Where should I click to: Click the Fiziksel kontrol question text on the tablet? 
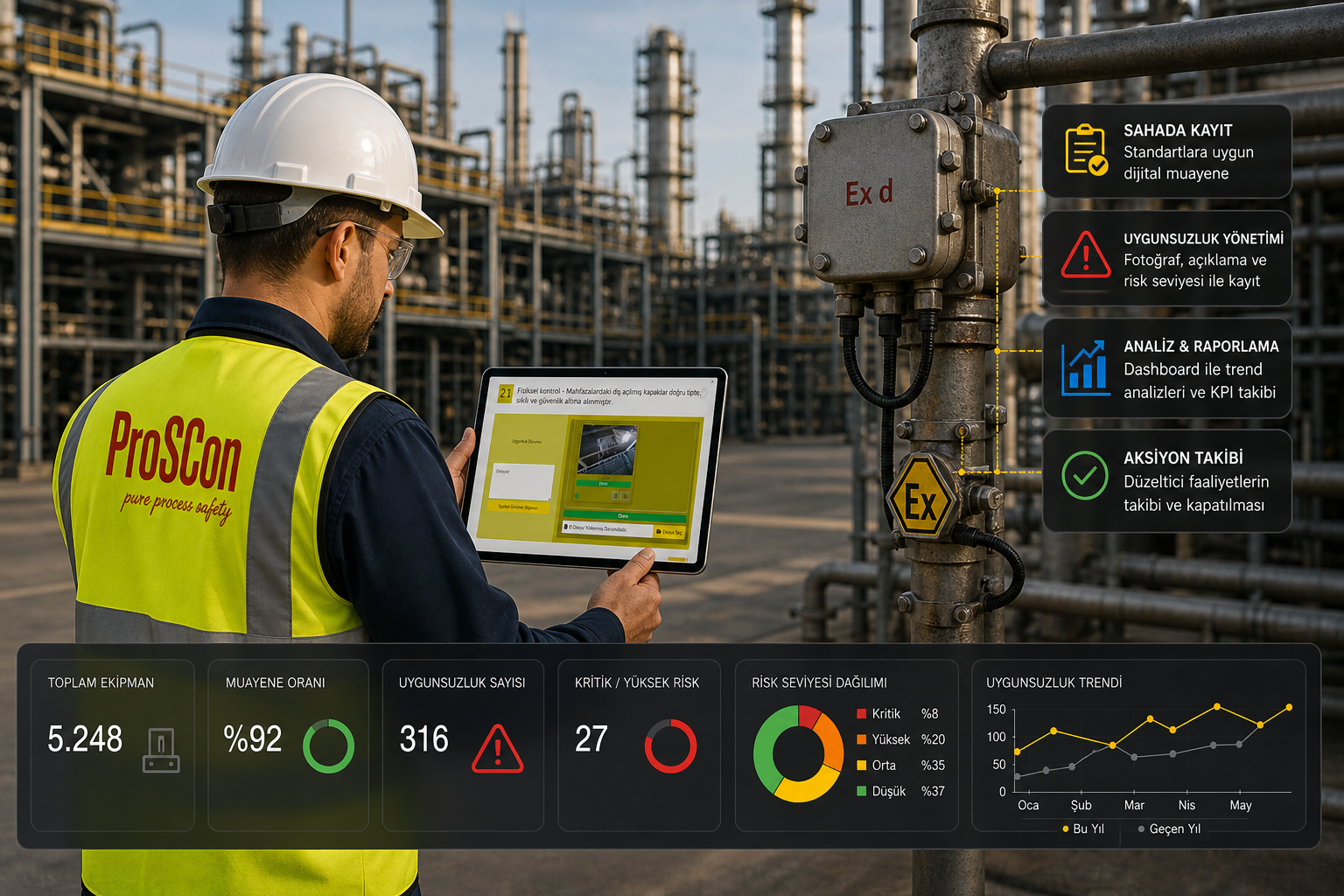pos(609,395)
